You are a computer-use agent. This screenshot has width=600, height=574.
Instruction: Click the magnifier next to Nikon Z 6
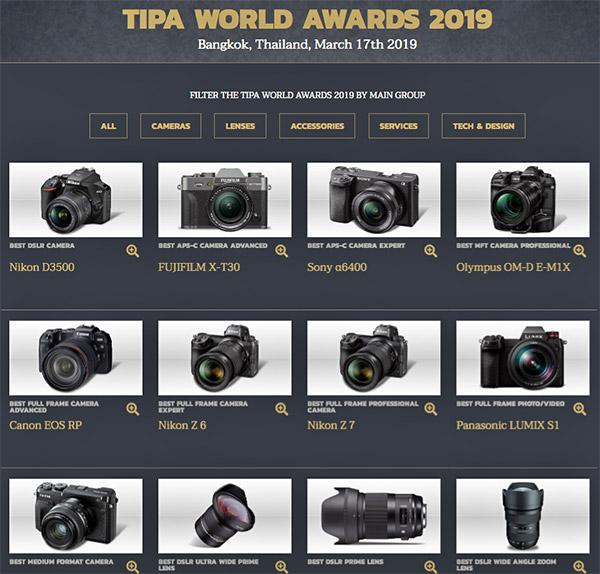[x=282, y=409]
